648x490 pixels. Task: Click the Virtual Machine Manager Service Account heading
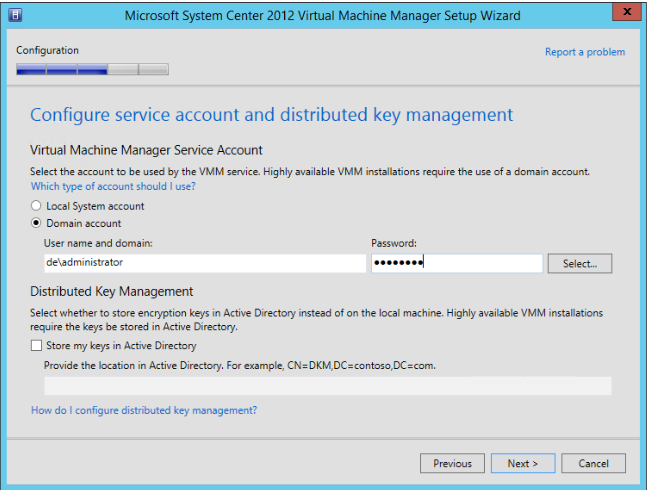click(x=146, y=150)
